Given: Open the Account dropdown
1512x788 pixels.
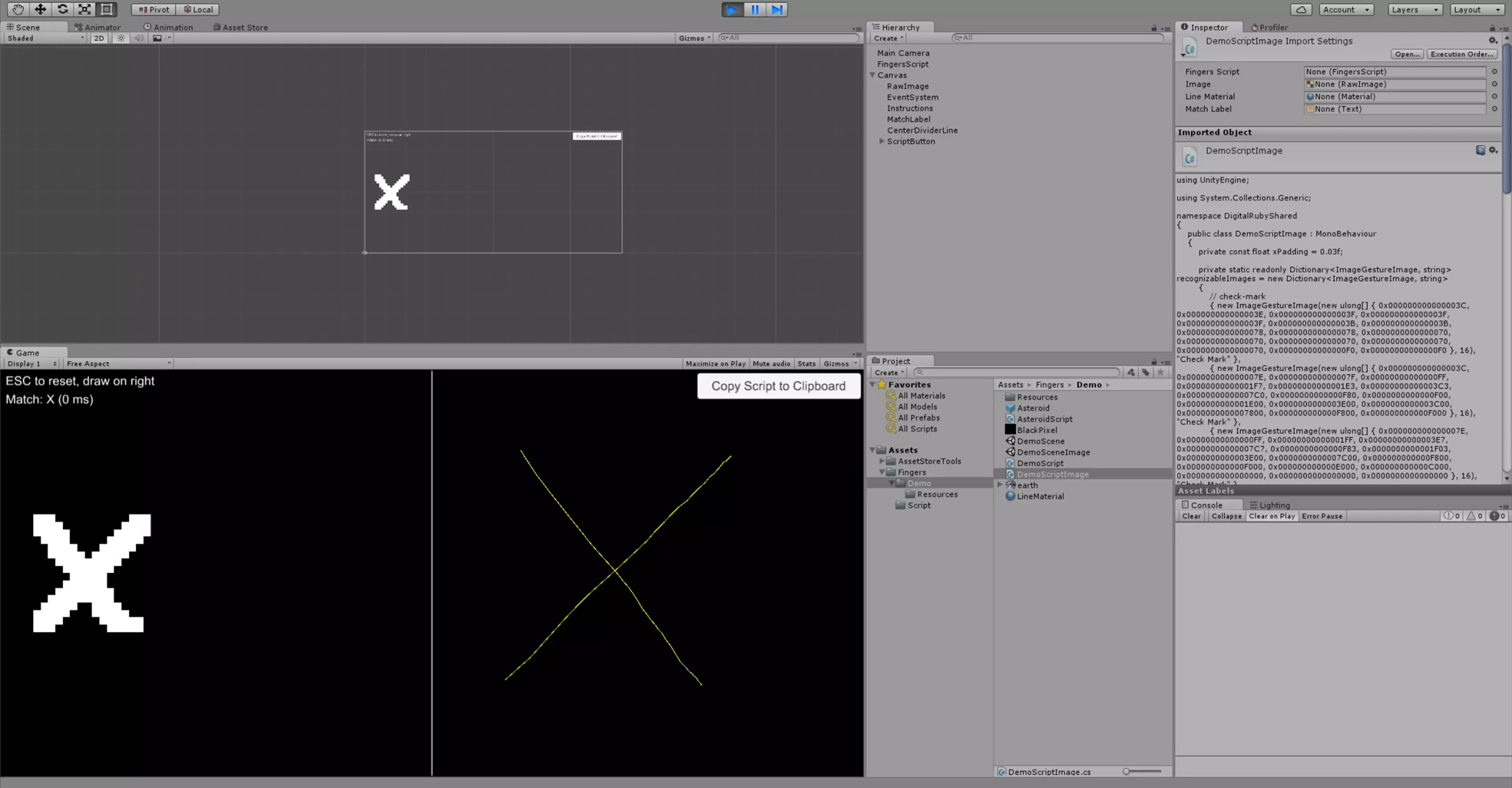Looking at the screenshot, I should tap(1346, 9).
